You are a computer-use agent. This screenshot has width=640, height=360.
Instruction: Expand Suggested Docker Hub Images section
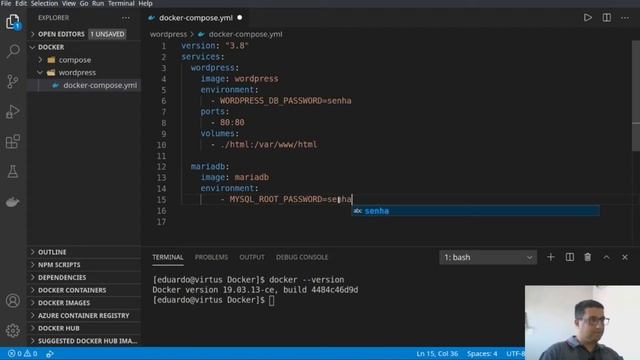click(84, 341)
